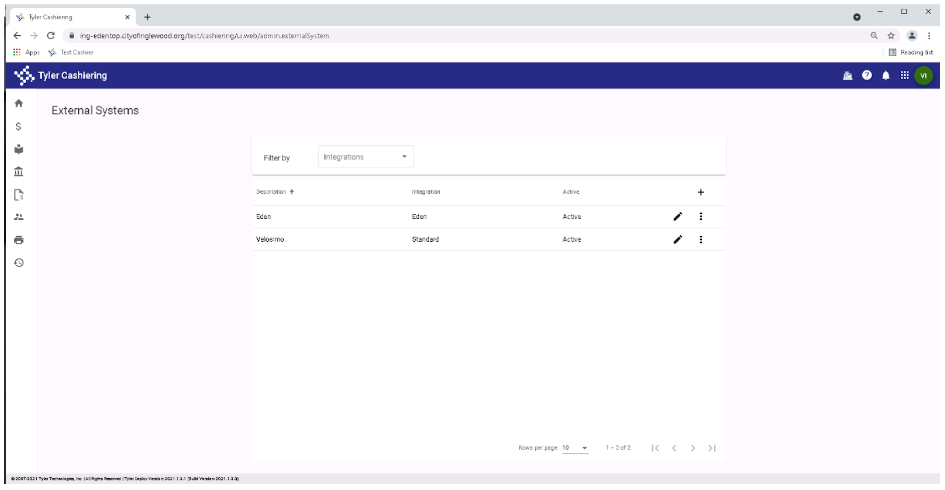Open the Home sidebar icon

pyautogui.click(x=19, y=103)
